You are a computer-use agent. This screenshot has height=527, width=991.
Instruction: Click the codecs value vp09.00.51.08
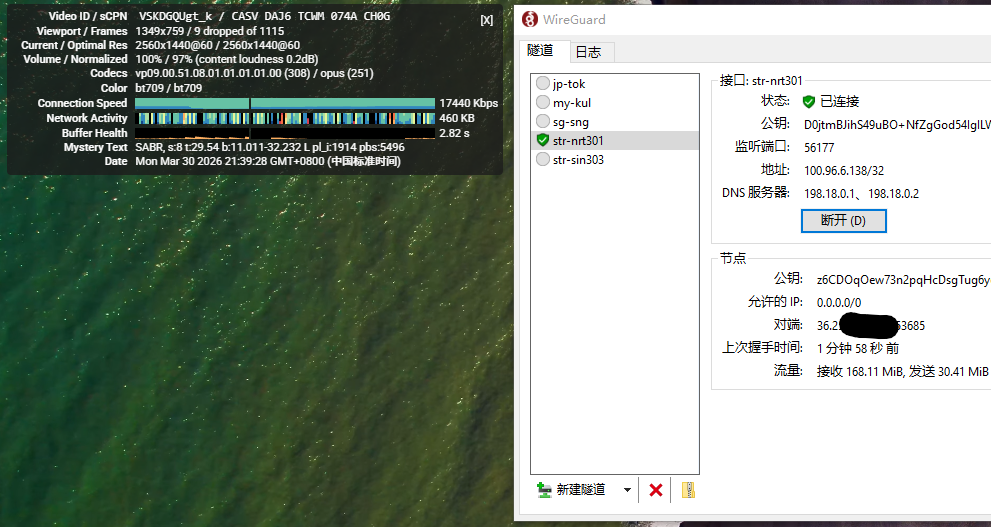pyautogui.click(x=254, y=73)
